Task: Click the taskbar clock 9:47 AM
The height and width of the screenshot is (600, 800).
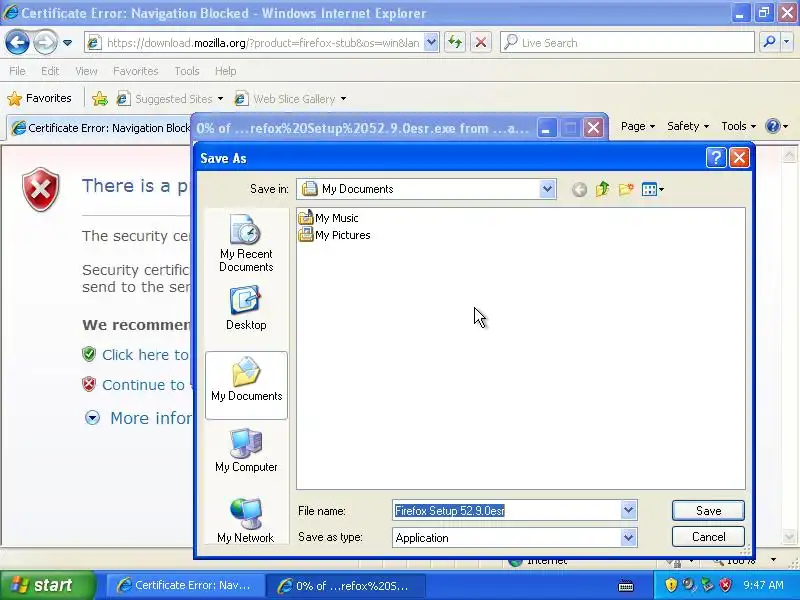Action: (763, 585)
